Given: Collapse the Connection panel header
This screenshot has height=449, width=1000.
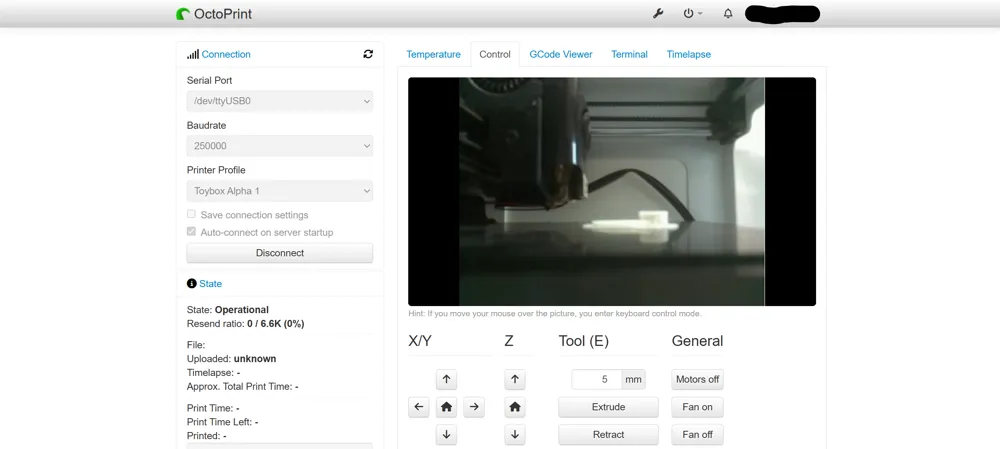Looking at the screenshot, I should [226, 54].
